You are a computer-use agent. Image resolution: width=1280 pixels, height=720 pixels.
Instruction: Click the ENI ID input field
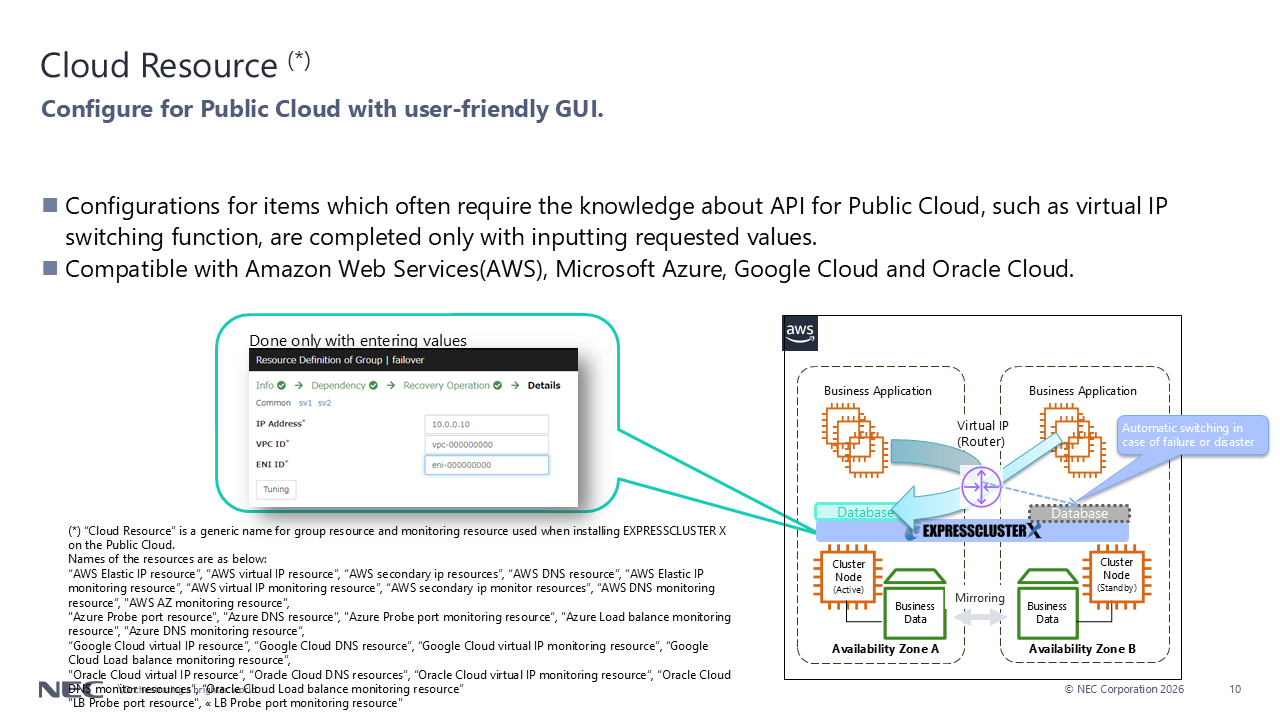[x=486, y=465]
